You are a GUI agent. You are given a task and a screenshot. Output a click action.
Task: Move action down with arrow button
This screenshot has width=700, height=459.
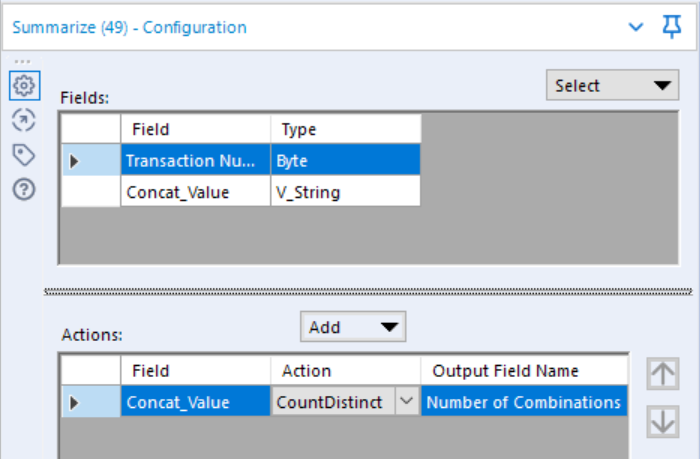click(x=663, y=422)
